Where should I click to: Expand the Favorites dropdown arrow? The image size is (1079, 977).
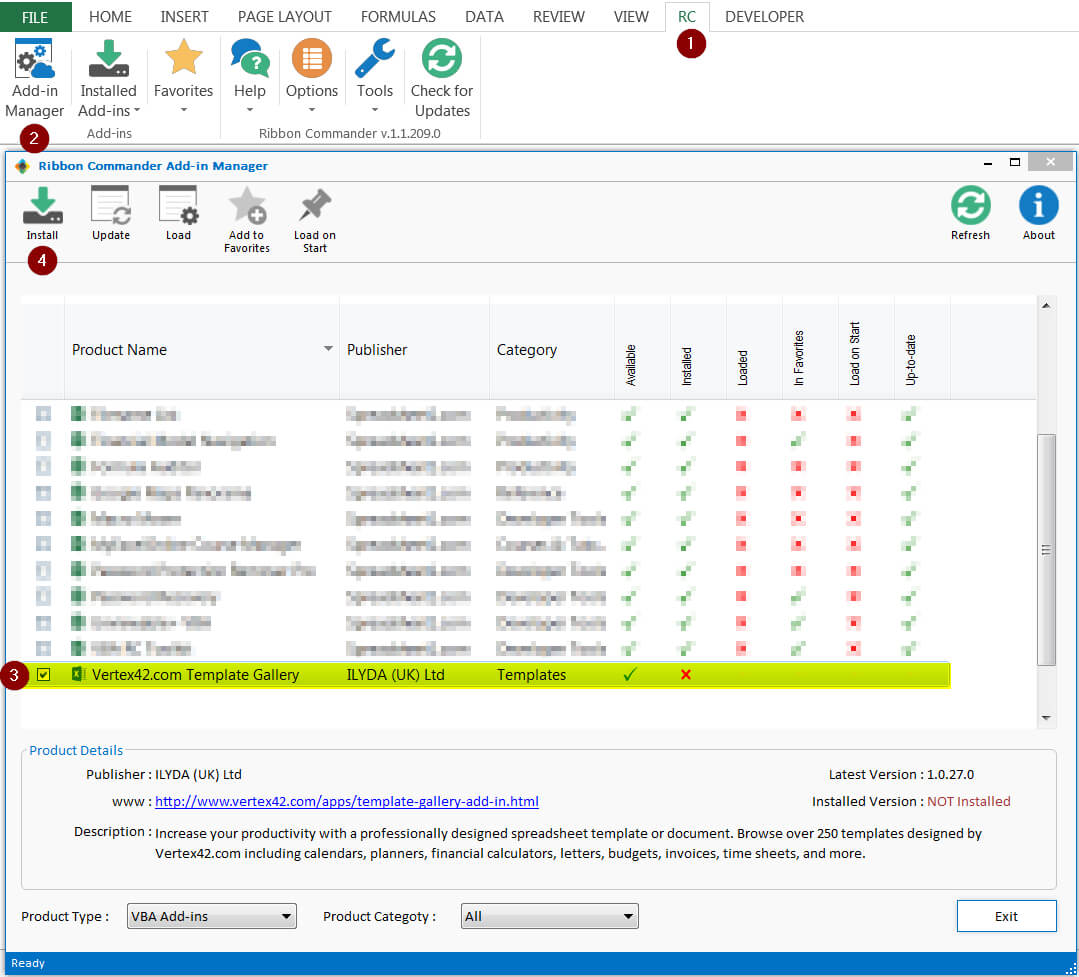click(x=184, y=110)
